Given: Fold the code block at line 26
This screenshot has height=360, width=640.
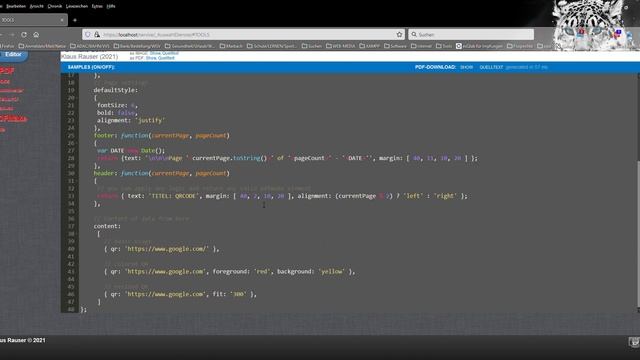Looking at the screenshot, I should [77, 143].
